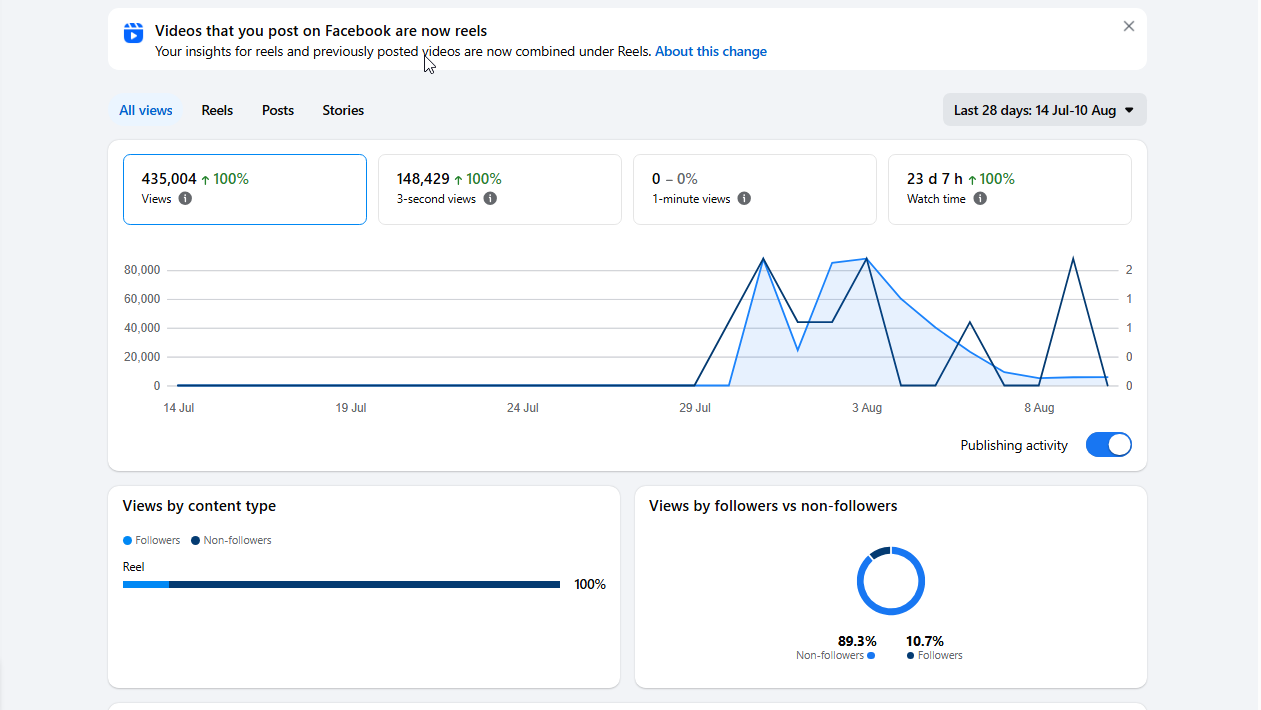This screenshot has width=1261, height=710.
Task: Click the Reel progress bar at 100%
Action: click(341, 585)
